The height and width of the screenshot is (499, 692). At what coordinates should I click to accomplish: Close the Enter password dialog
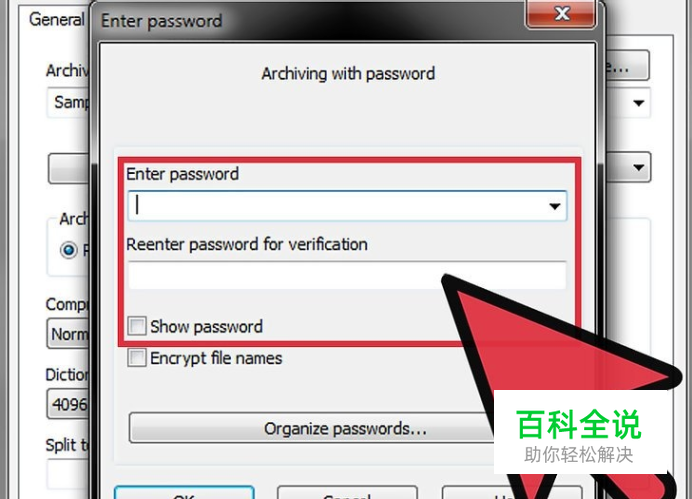560,14
